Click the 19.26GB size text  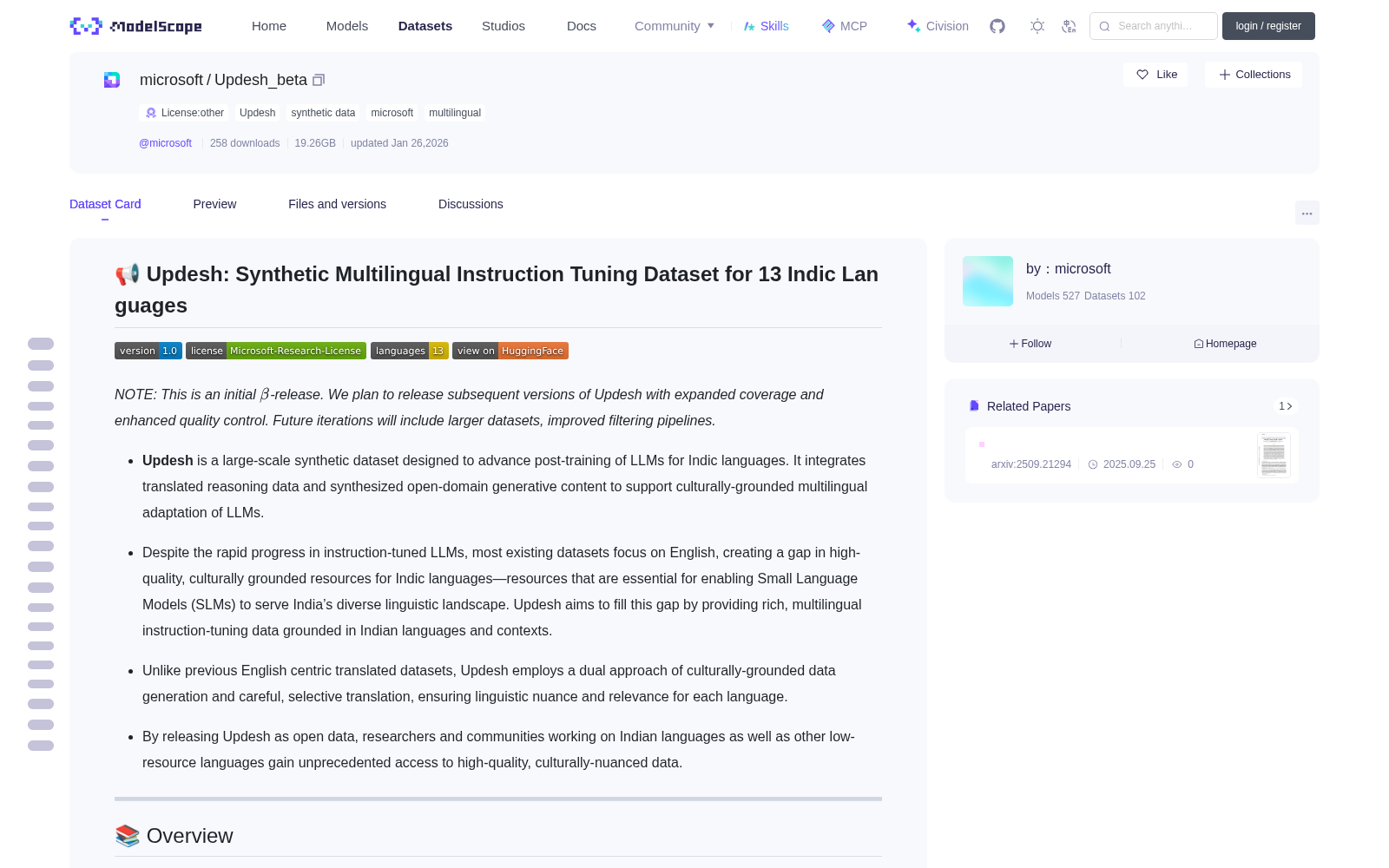coord(315,143)
